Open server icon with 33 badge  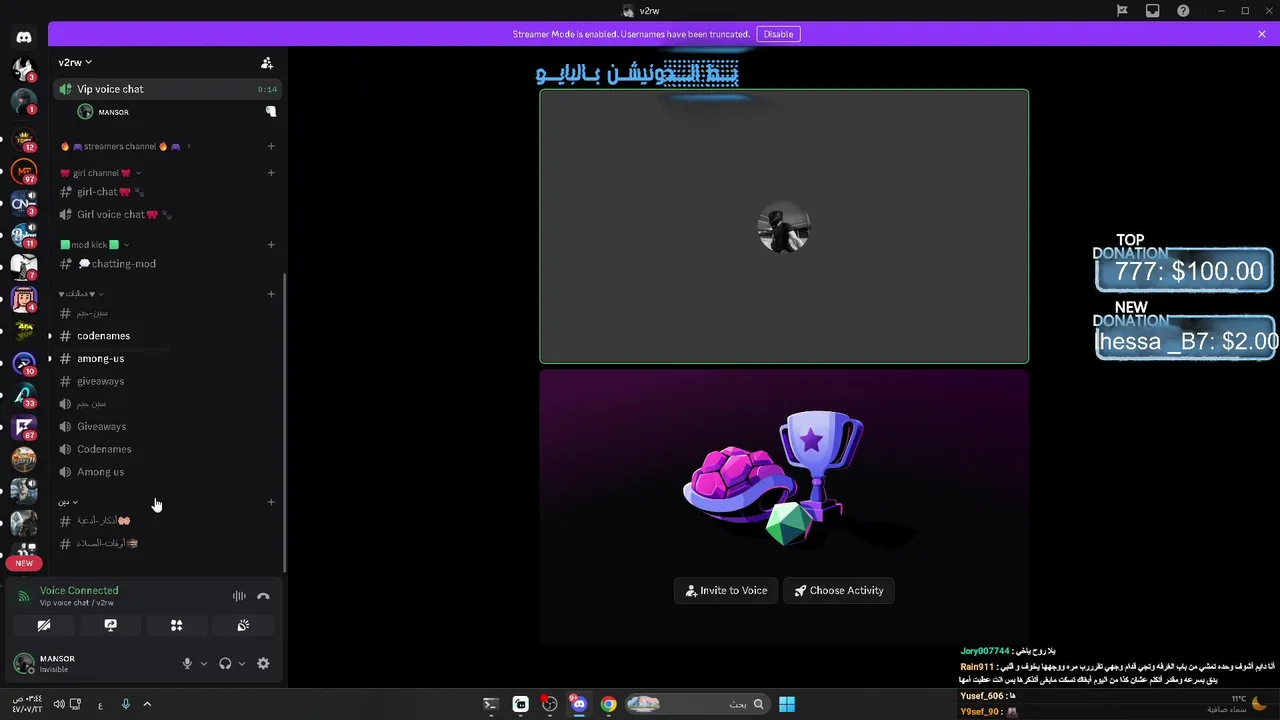24,395
